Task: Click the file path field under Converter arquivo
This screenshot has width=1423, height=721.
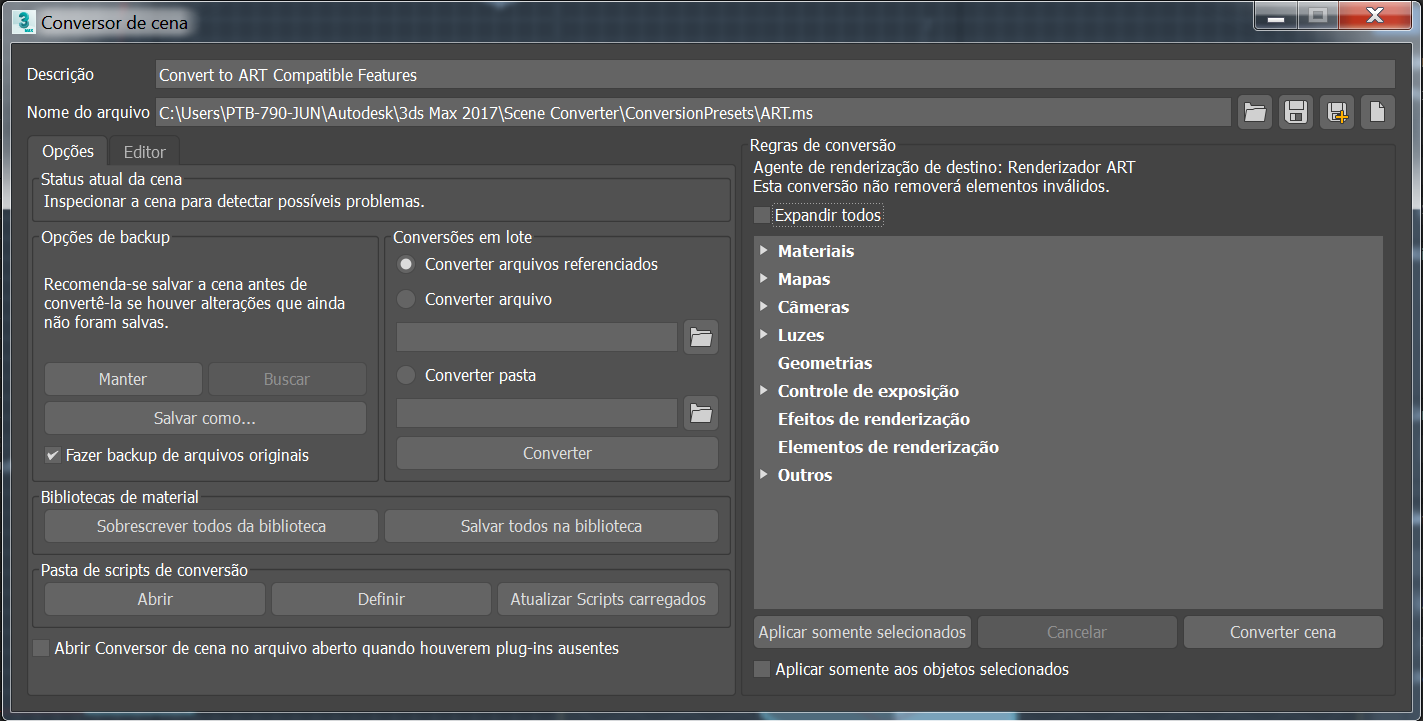Action: tap(537, 338)
